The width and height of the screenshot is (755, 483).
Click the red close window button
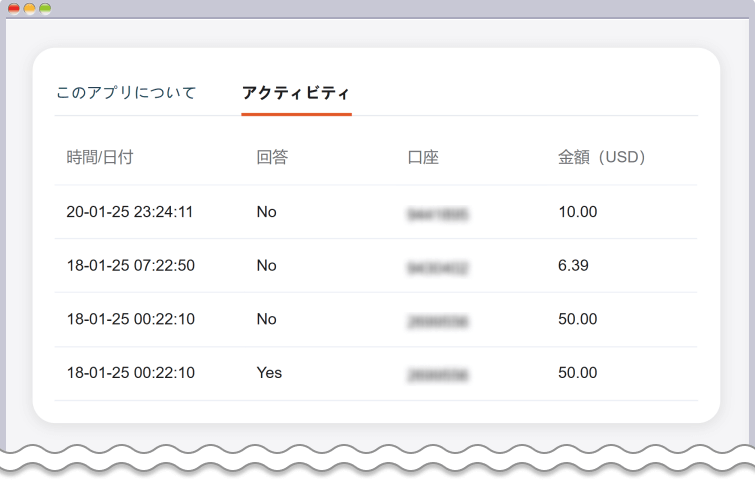click(x=14, y=8)
